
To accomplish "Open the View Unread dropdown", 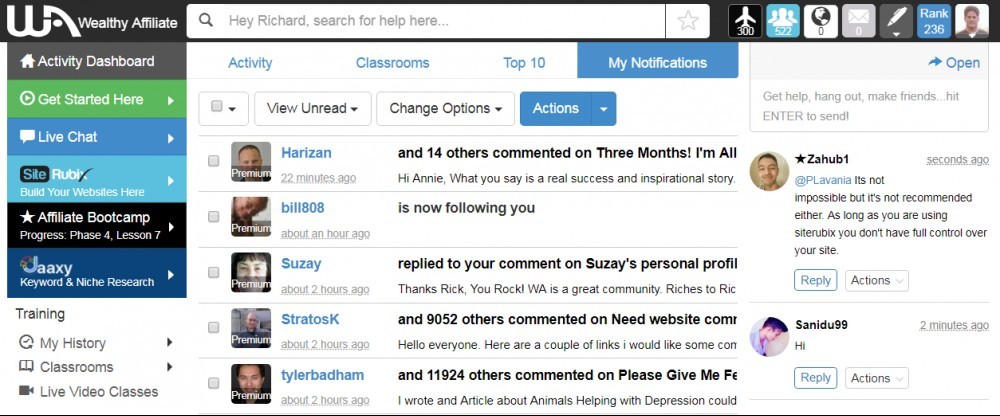I will coord(312,108).
